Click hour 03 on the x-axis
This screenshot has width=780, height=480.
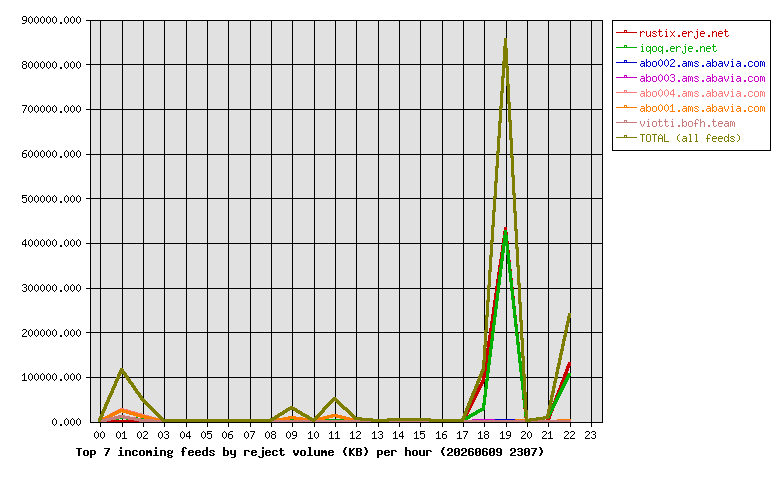tap(164, 435)
